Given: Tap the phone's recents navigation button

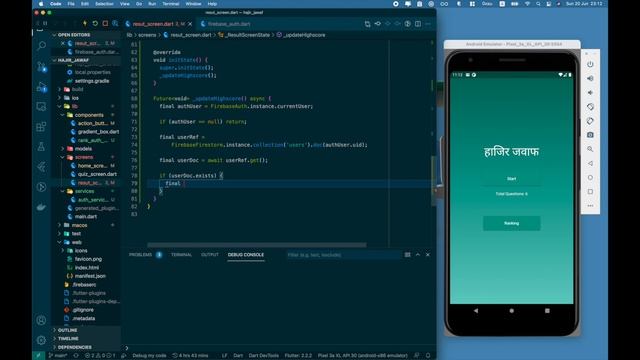Looking at the screenshot, I should (547, 311).
